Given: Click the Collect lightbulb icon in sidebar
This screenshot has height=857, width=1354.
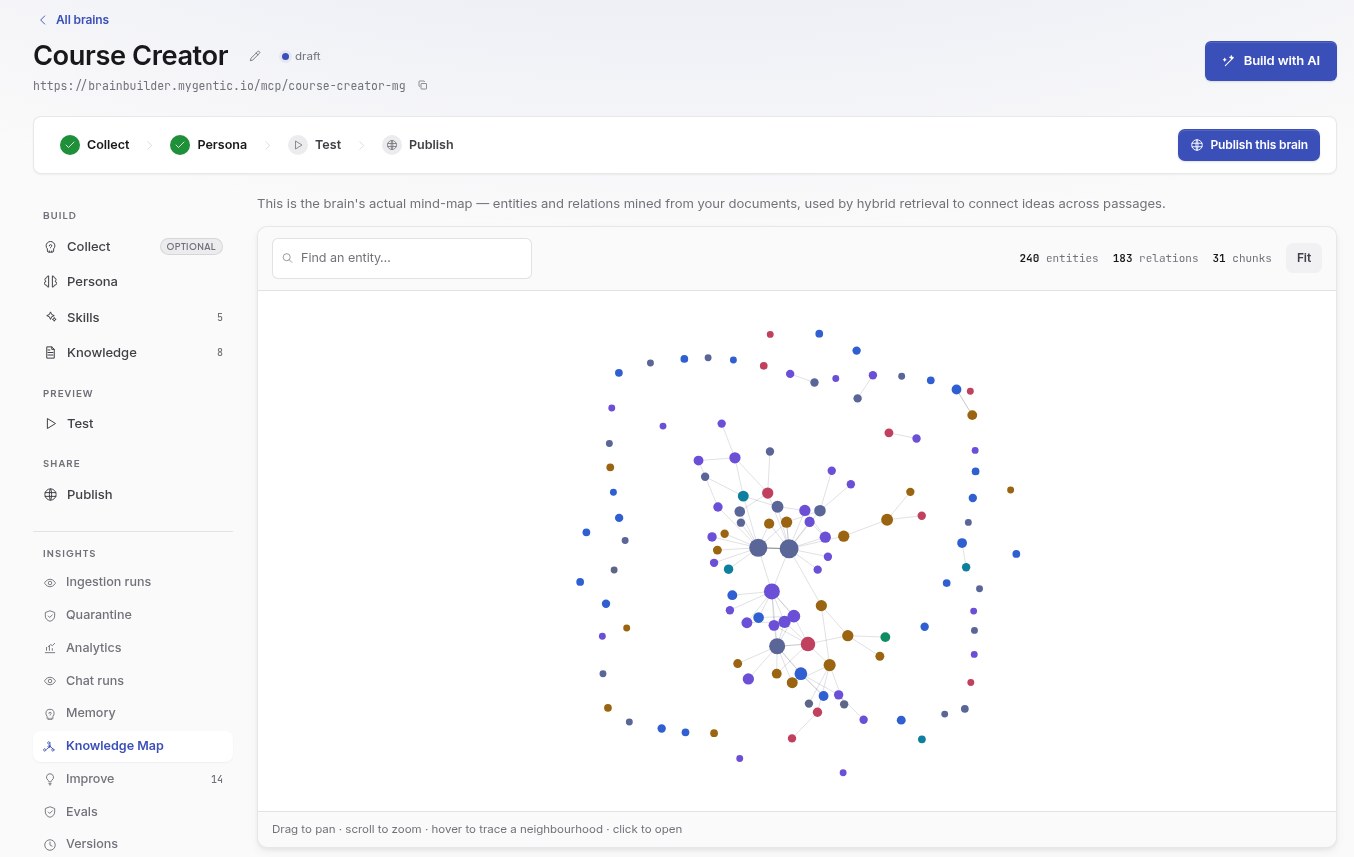Looking at the screenshot, I should click(50, 247).
